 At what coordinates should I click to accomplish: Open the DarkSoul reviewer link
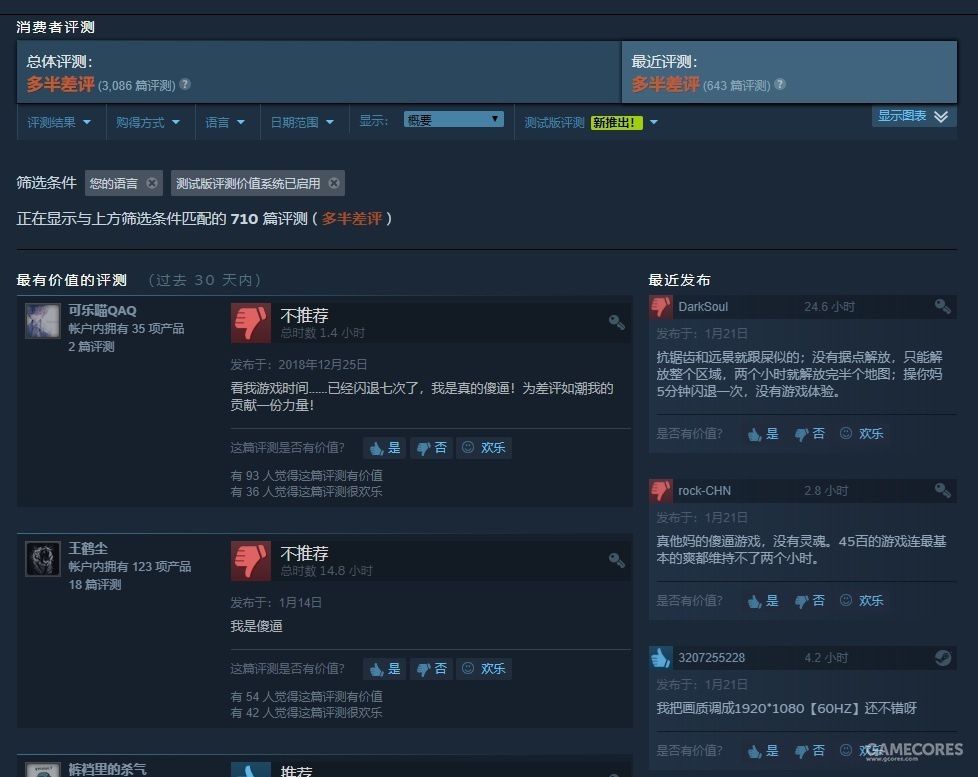[703, 307]
